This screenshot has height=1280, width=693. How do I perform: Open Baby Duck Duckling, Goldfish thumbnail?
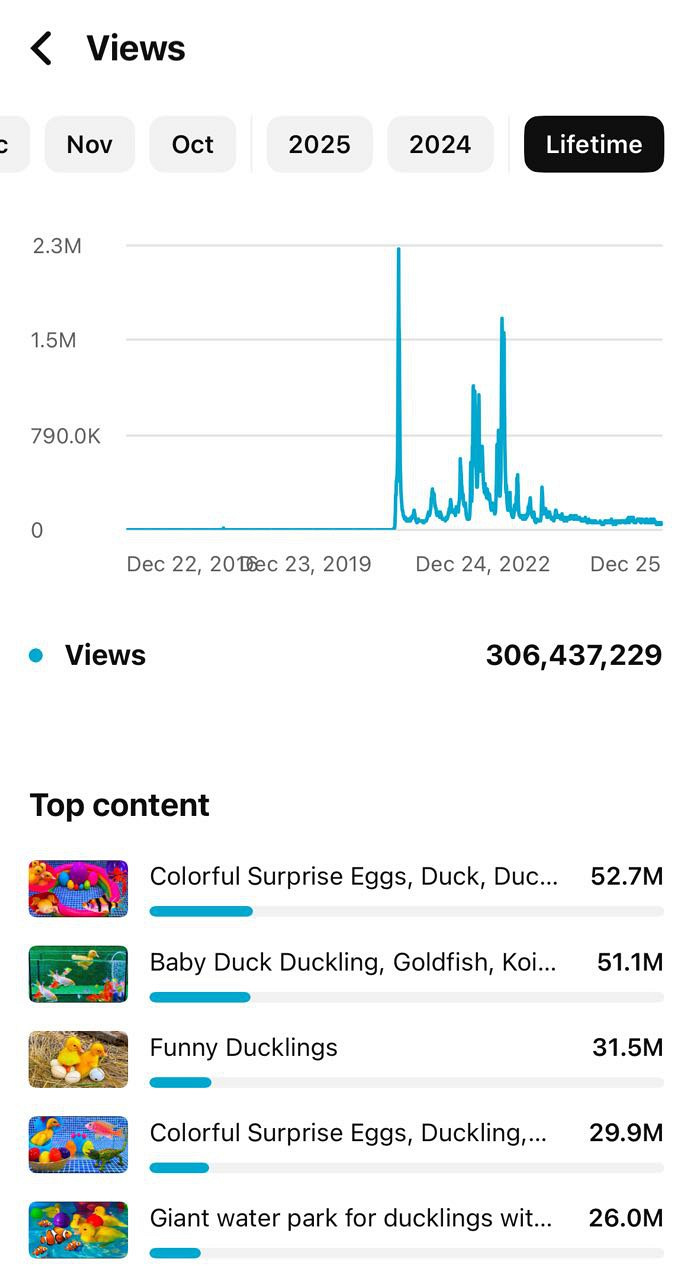(78, 974)
